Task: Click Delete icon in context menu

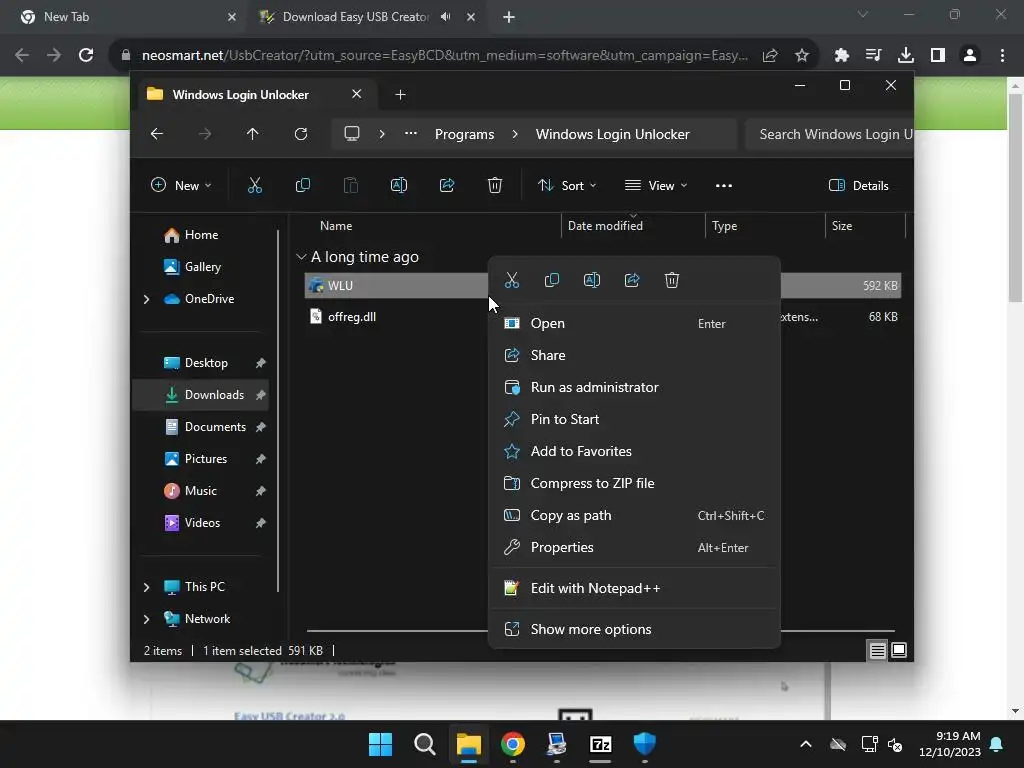Action: click(672, 280)
